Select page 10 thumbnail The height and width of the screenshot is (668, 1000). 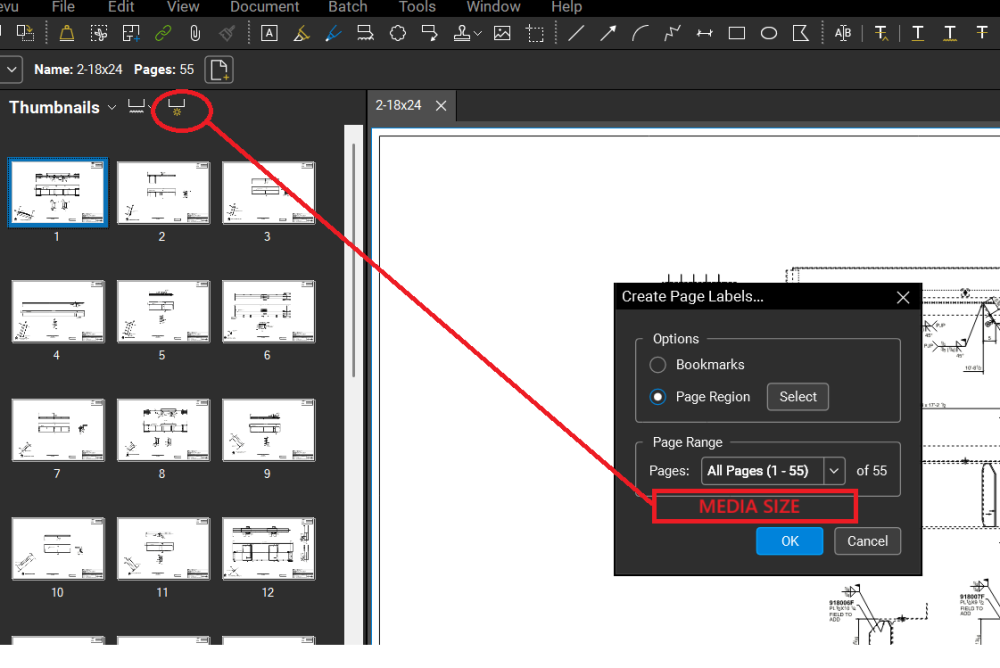tap(58, 549)
